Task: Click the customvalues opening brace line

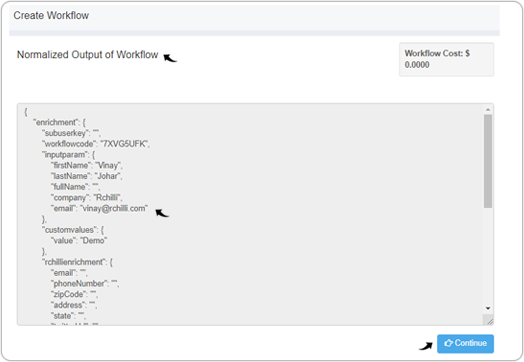Action: click(x=73, y=230)
